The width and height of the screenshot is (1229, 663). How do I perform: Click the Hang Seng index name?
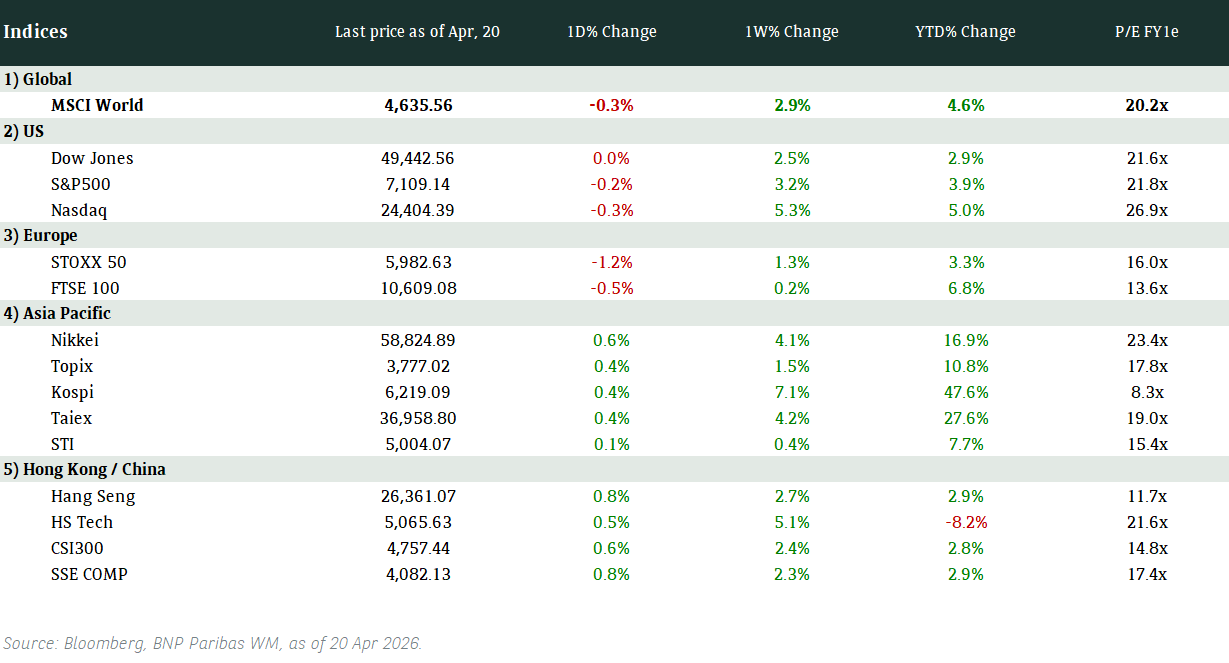93,496
